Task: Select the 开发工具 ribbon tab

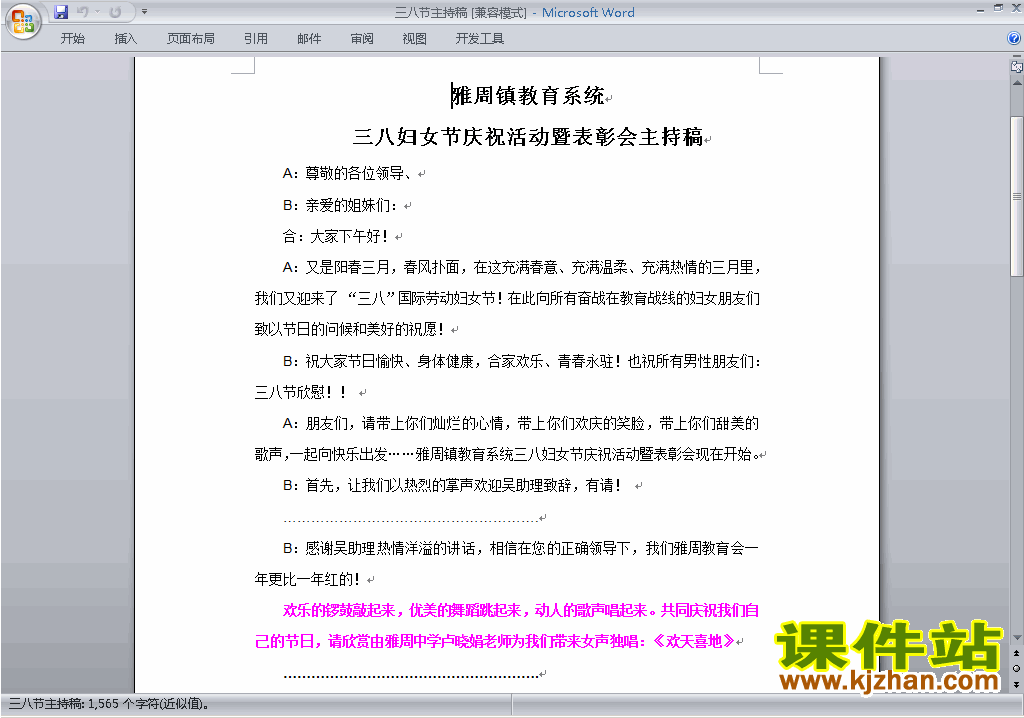Action: click(x=480, y=39)
